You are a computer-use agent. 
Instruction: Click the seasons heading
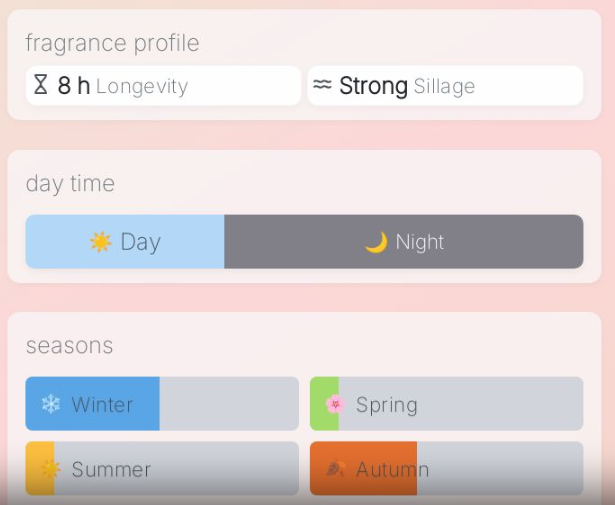coord(69,345)
